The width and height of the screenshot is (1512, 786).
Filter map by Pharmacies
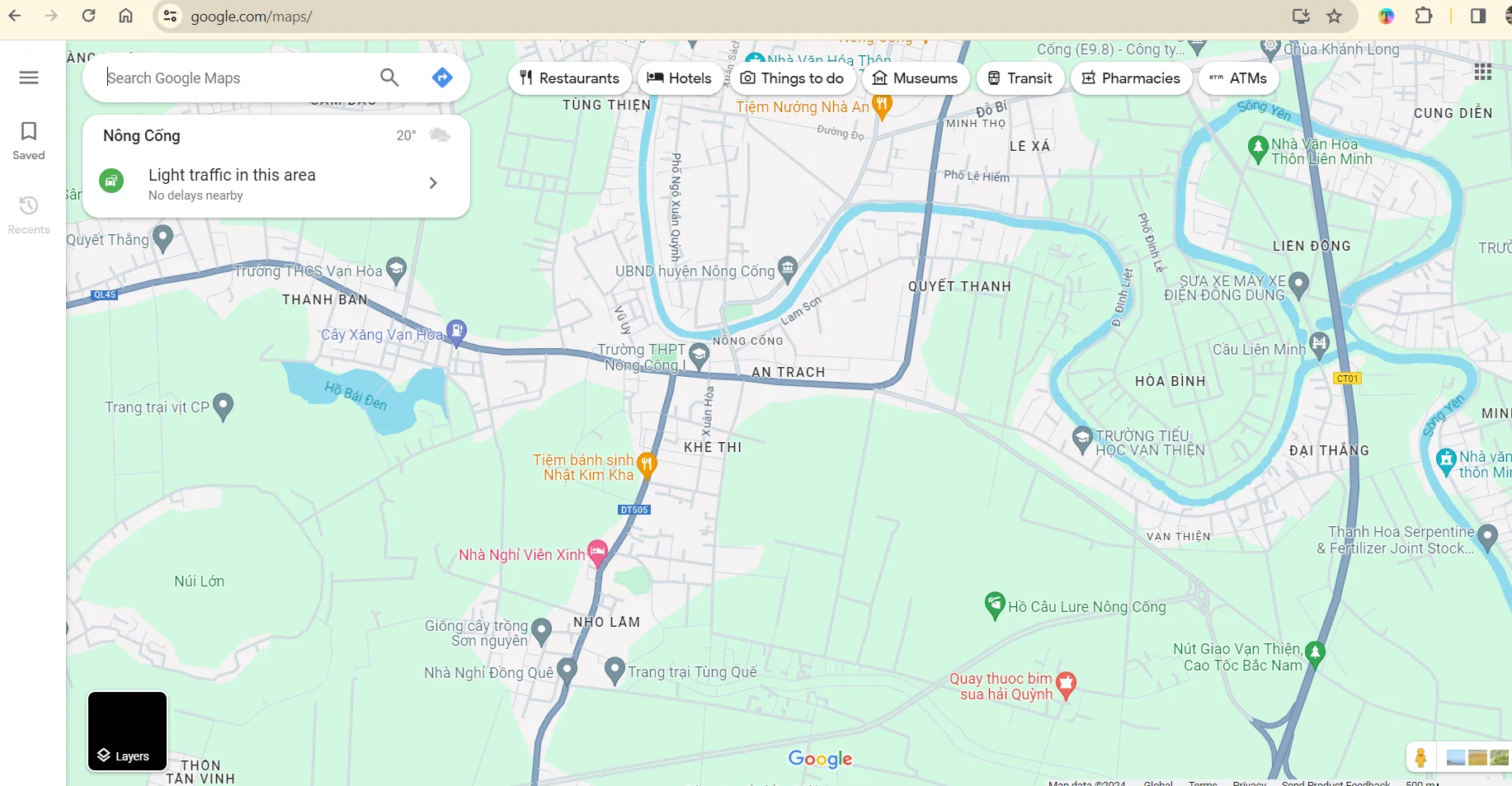(1132, 78)
